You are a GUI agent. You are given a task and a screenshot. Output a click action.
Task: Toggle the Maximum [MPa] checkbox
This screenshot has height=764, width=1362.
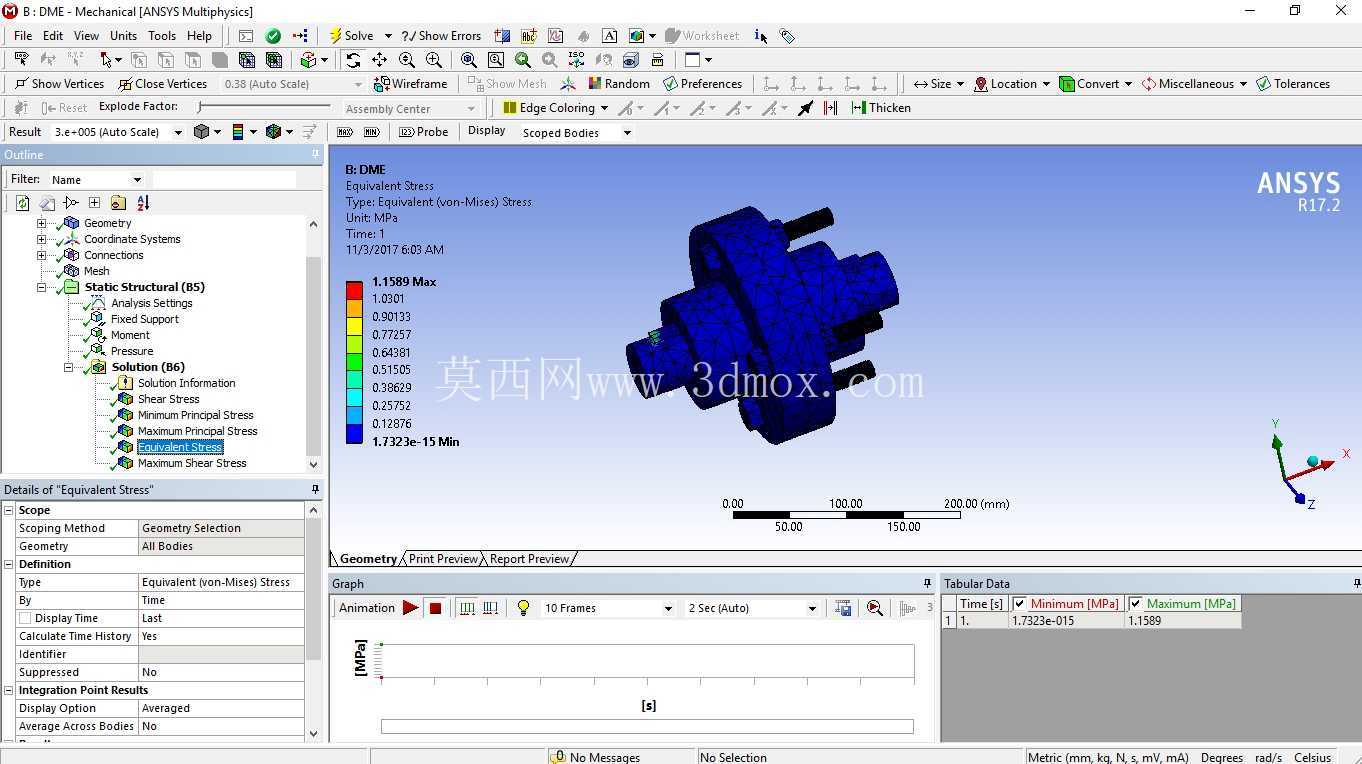pyautogui.click(x=1135, y=604)
